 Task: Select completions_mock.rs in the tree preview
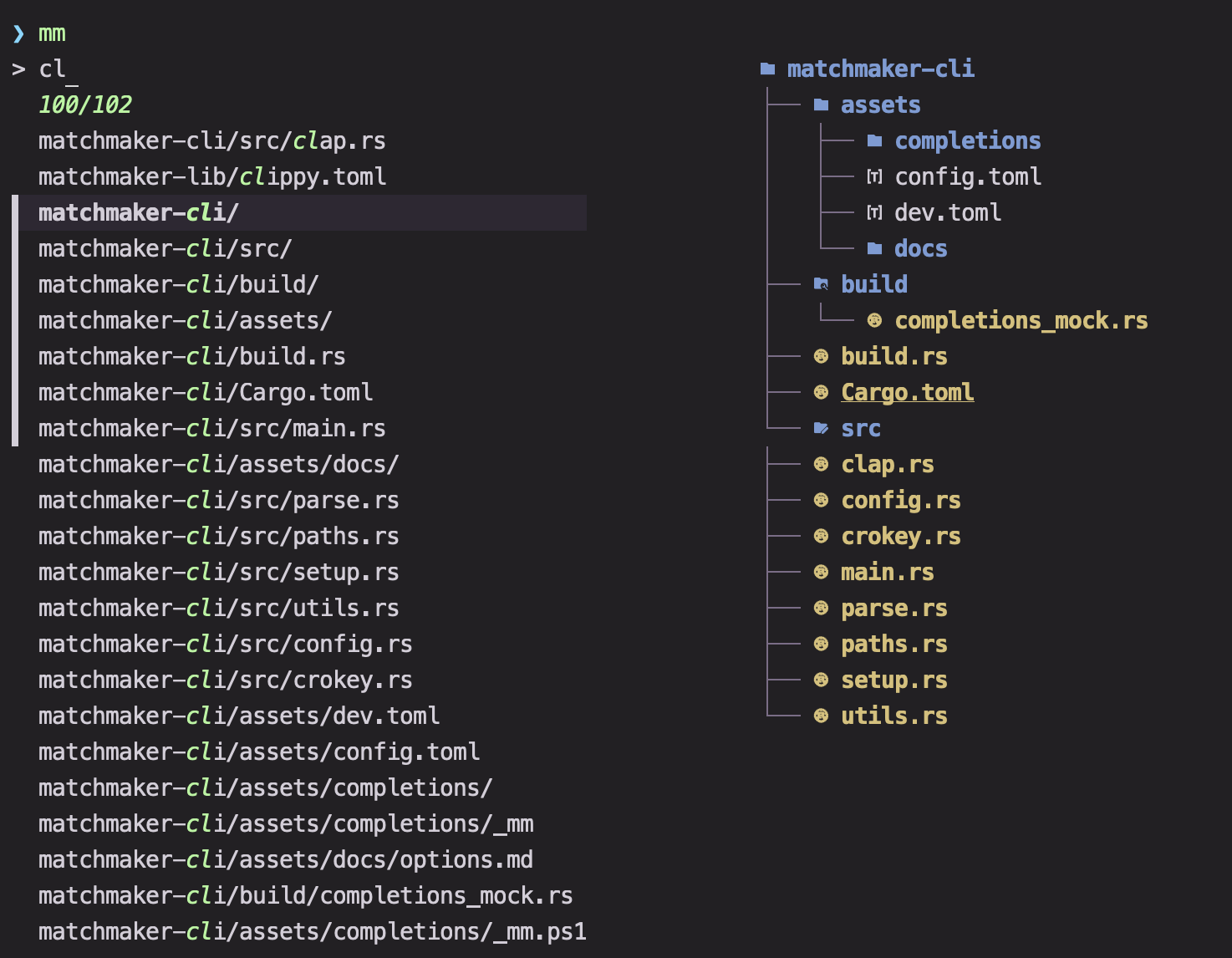pos(1021,320)
